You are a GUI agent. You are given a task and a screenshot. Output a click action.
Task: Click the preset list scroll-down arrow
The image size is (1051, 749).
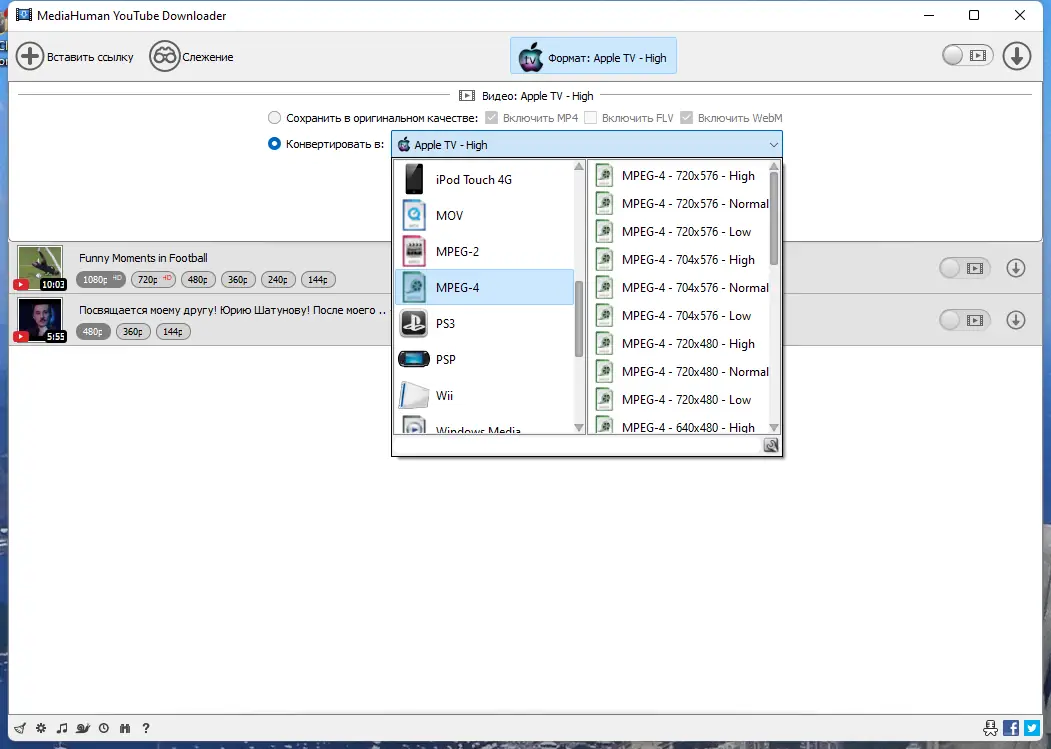774,428
